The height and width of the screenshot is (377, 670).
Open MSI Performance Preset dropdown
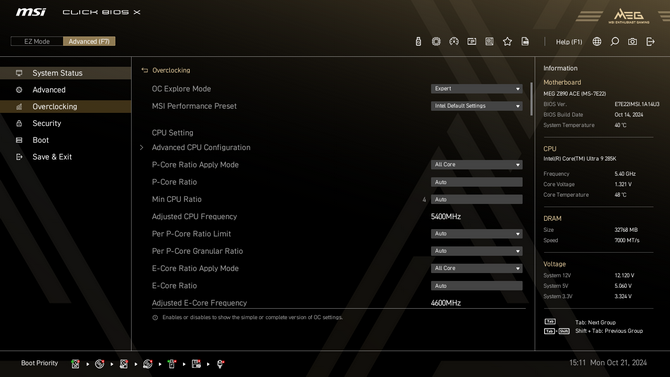click(476, 106)
